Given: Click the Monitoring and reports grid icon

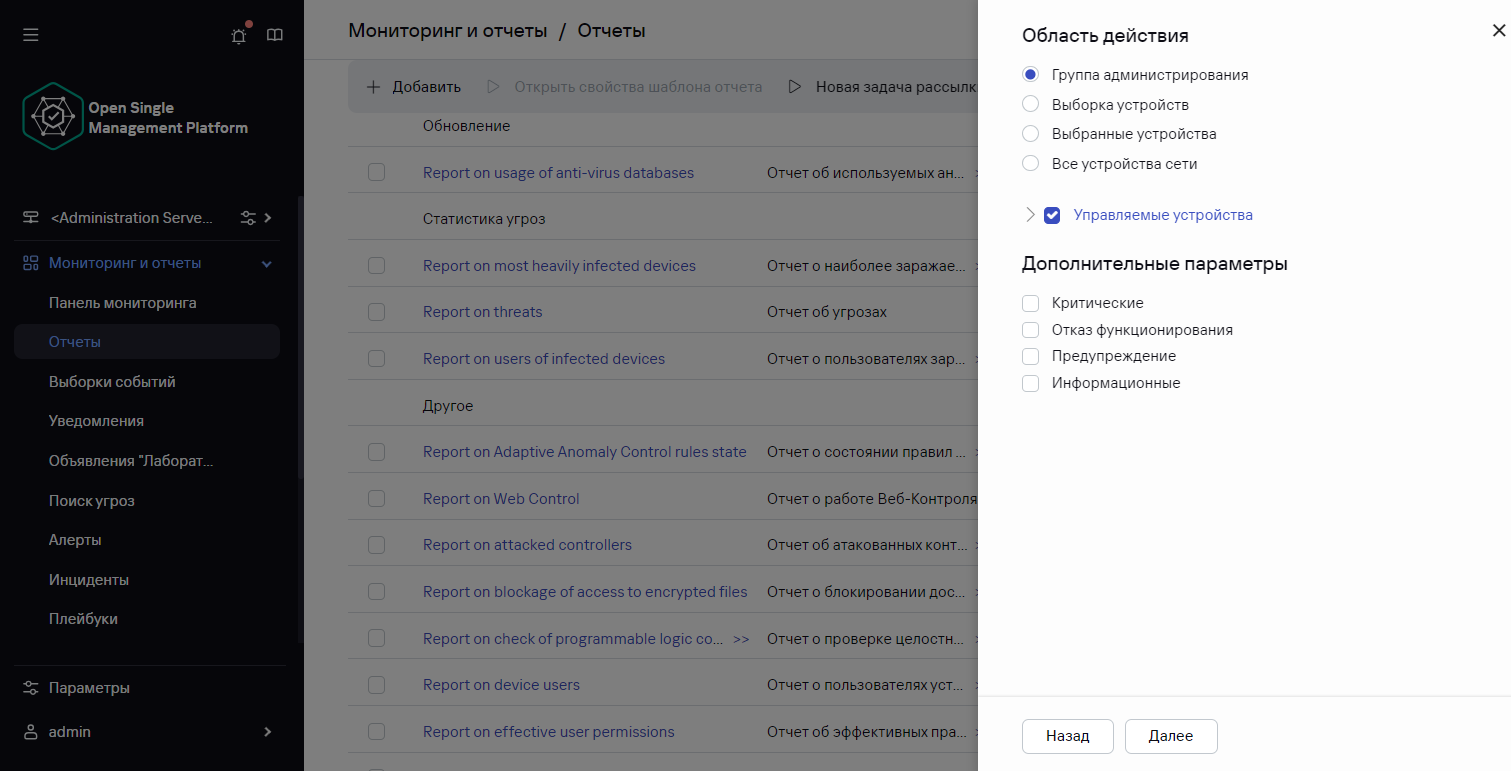Looking at the screenshot, I should pyautogui.click(x=31, y=263).
